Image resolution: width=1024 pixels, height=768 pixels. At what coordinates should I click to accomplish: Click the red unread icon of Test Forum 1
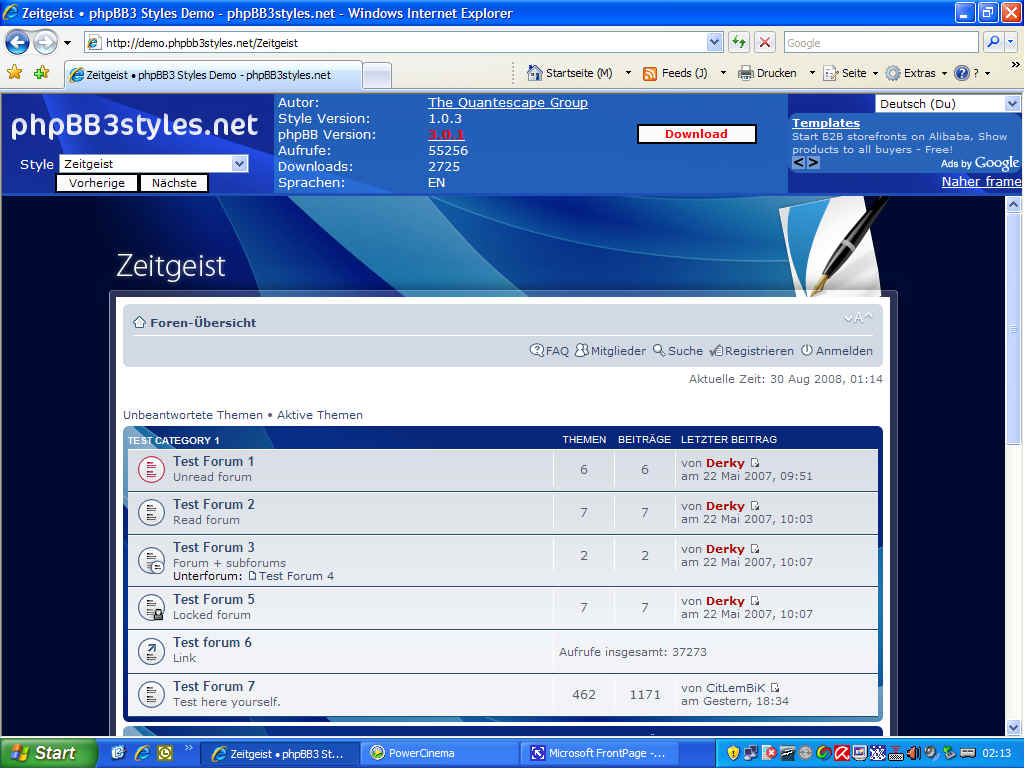151,469
